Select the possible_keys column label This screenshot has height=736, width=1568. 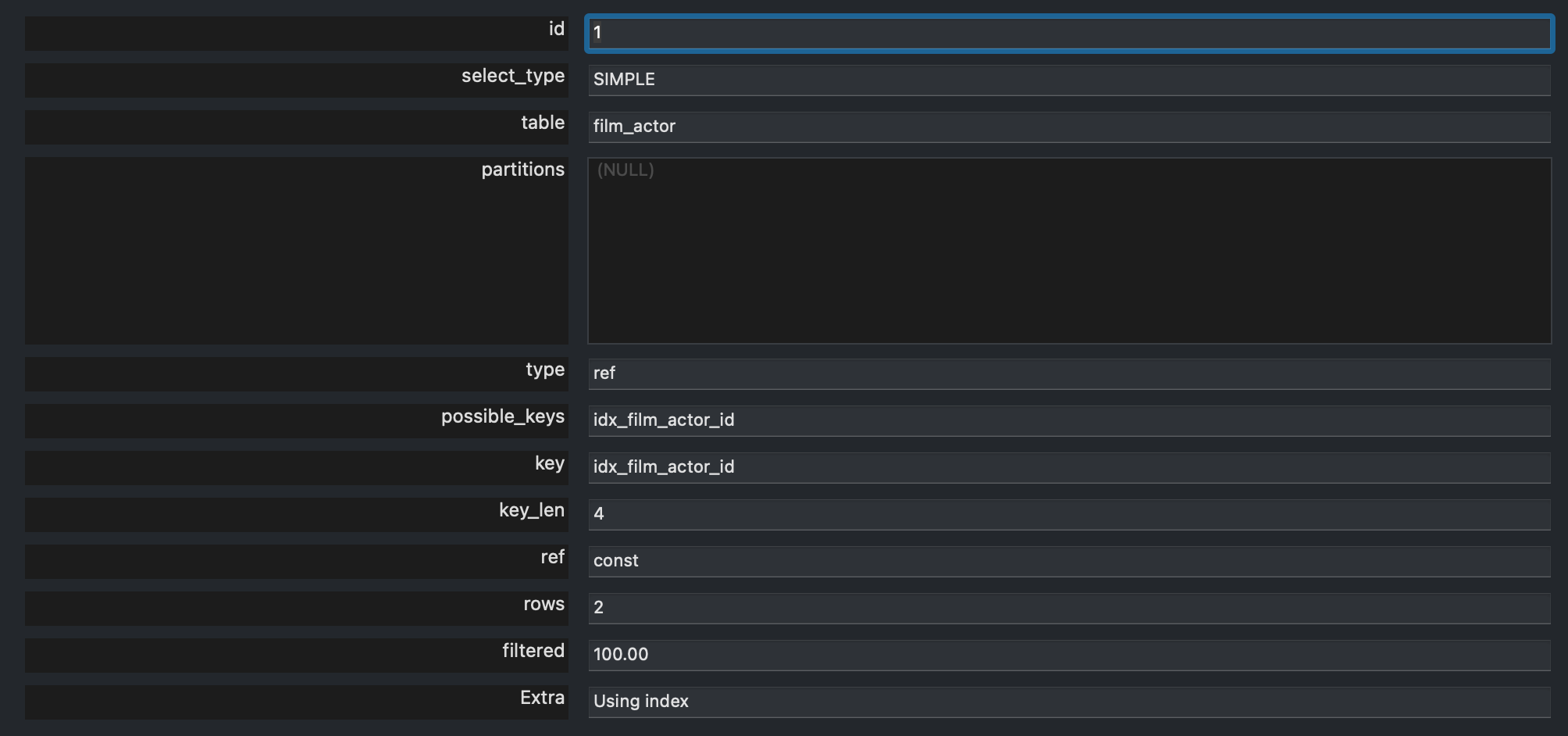click(502, 416)
